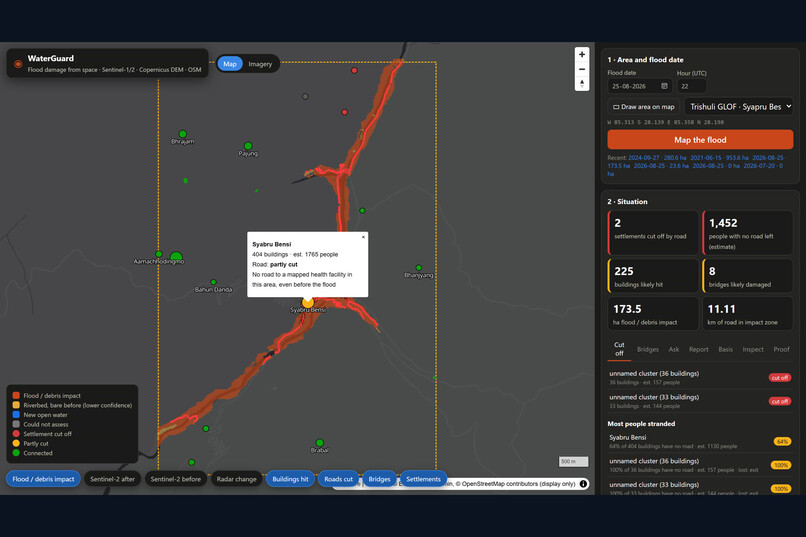Select Syabru Bensi 64% stranded row
The image size is (806, 537).
(x=700, y=441)
